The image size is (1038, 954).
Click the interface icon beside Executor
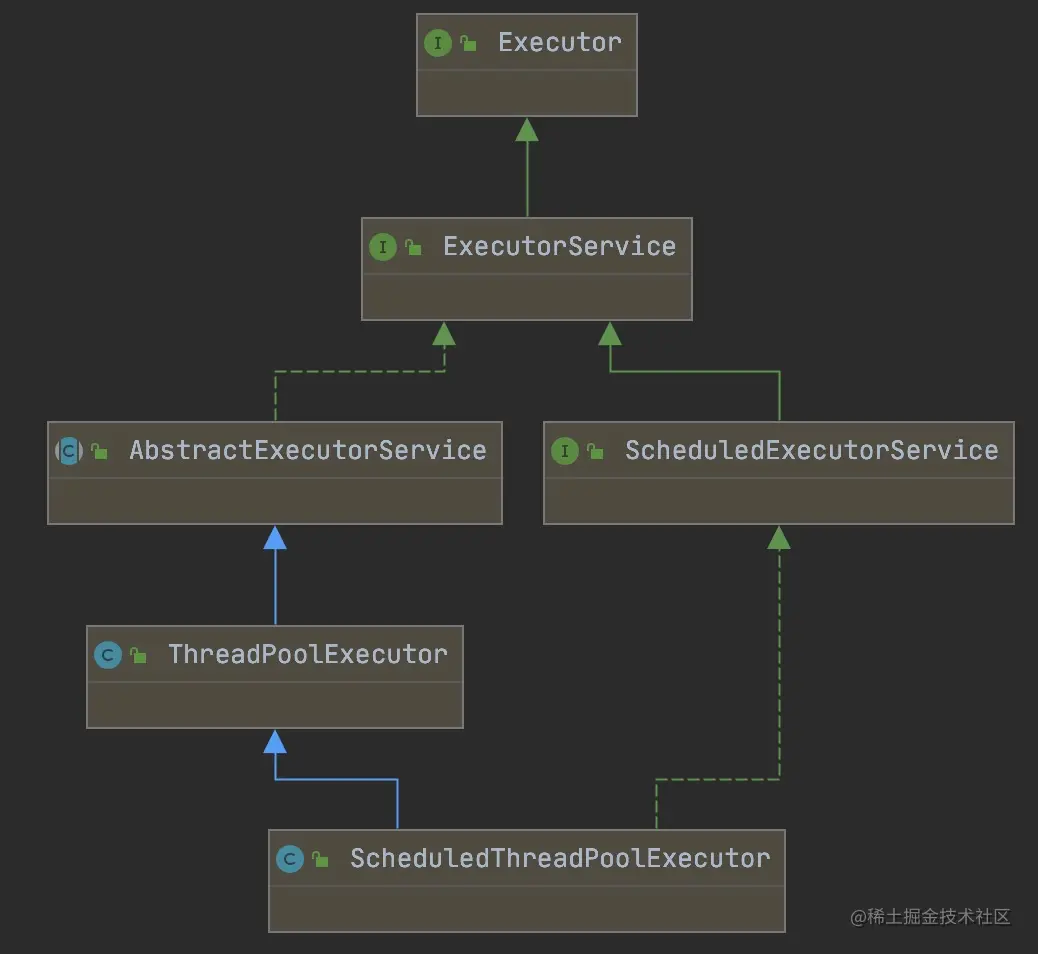coord(437,43)
